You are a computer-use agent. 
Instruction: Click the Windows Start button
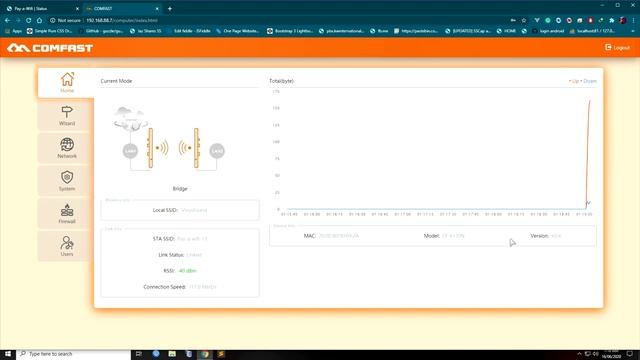(x=8, y=354)
